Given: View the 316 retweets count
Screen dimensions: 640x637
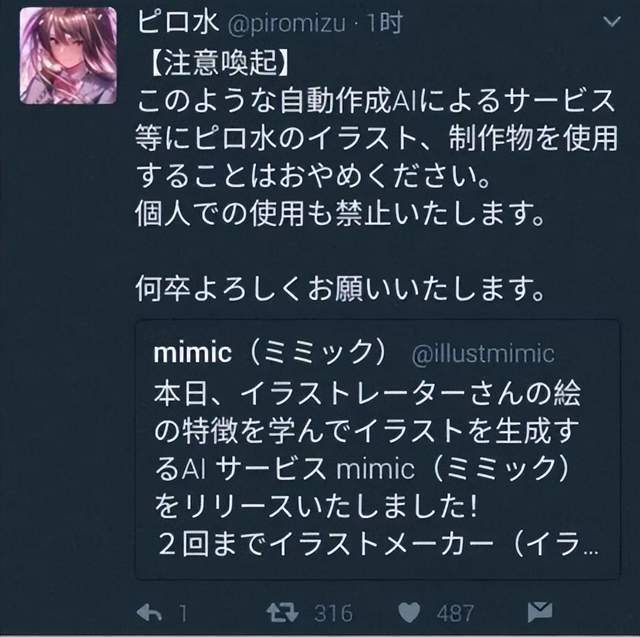Looking at the screenshot, I should click(x=333, y=613).
